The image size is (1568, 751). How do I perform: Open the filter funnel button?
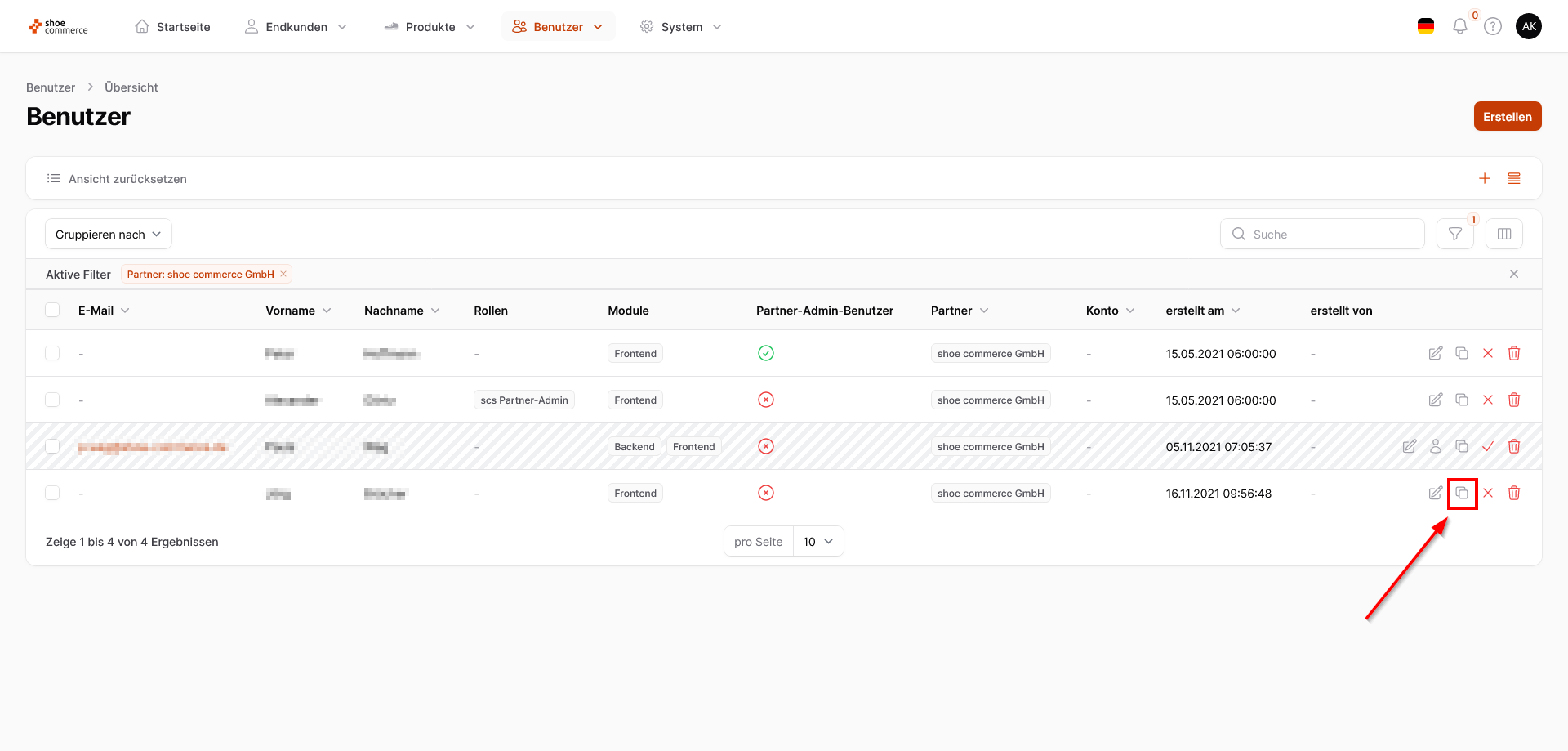coord(1454,235)
